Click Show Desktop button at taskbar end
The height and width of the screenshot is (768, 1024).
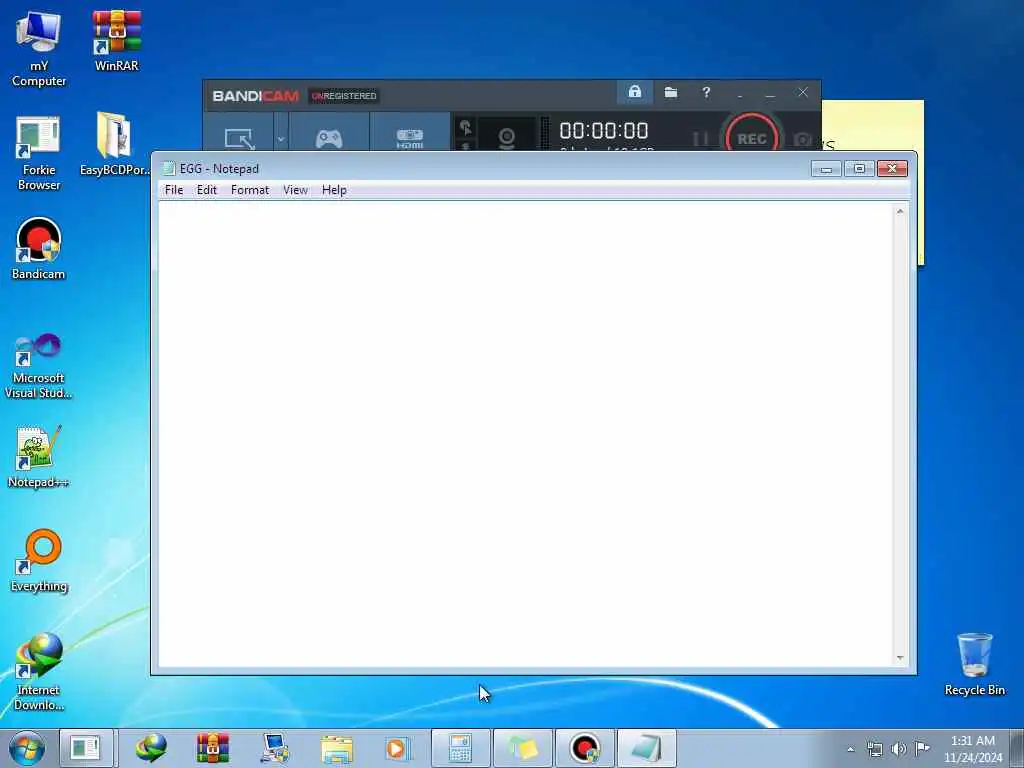(x=1017, y=748)
